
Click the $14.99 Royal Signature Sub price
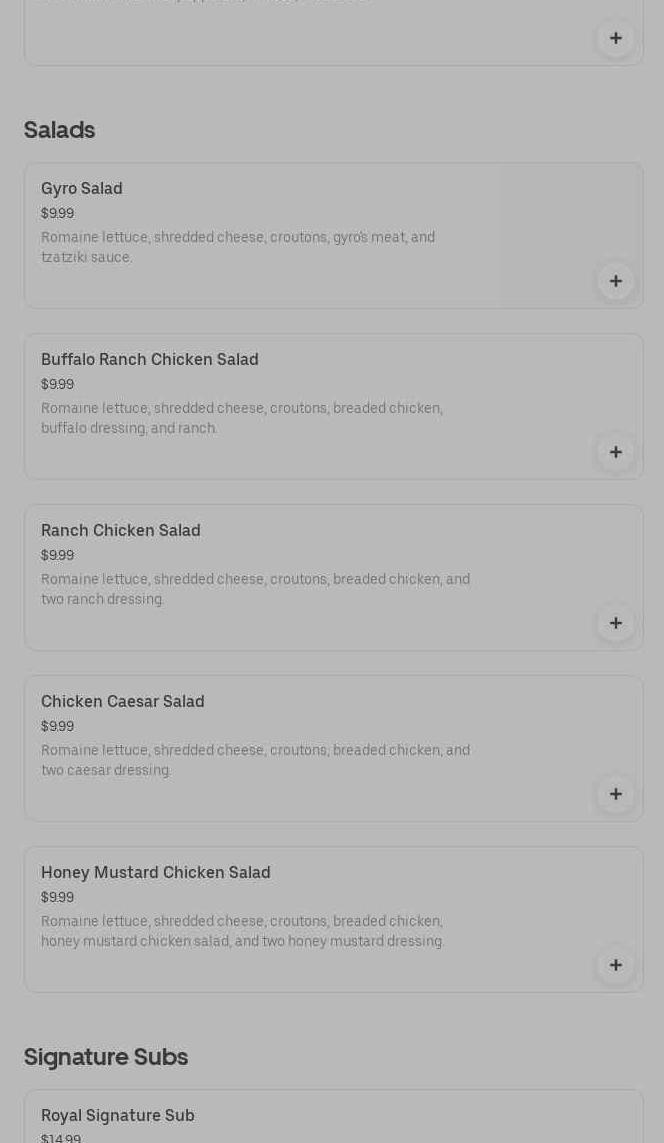(60, 1138)
